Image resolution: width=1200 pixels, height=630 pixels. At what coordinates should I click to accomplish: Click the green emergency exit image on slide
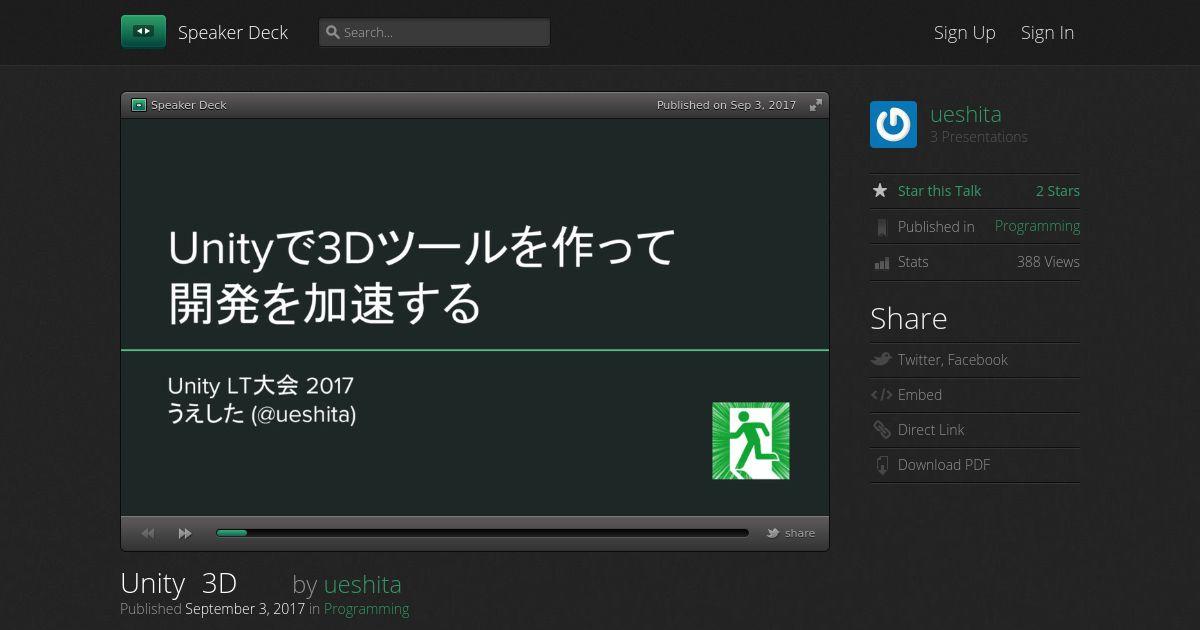pyautogui.click(x=751, y=441)
